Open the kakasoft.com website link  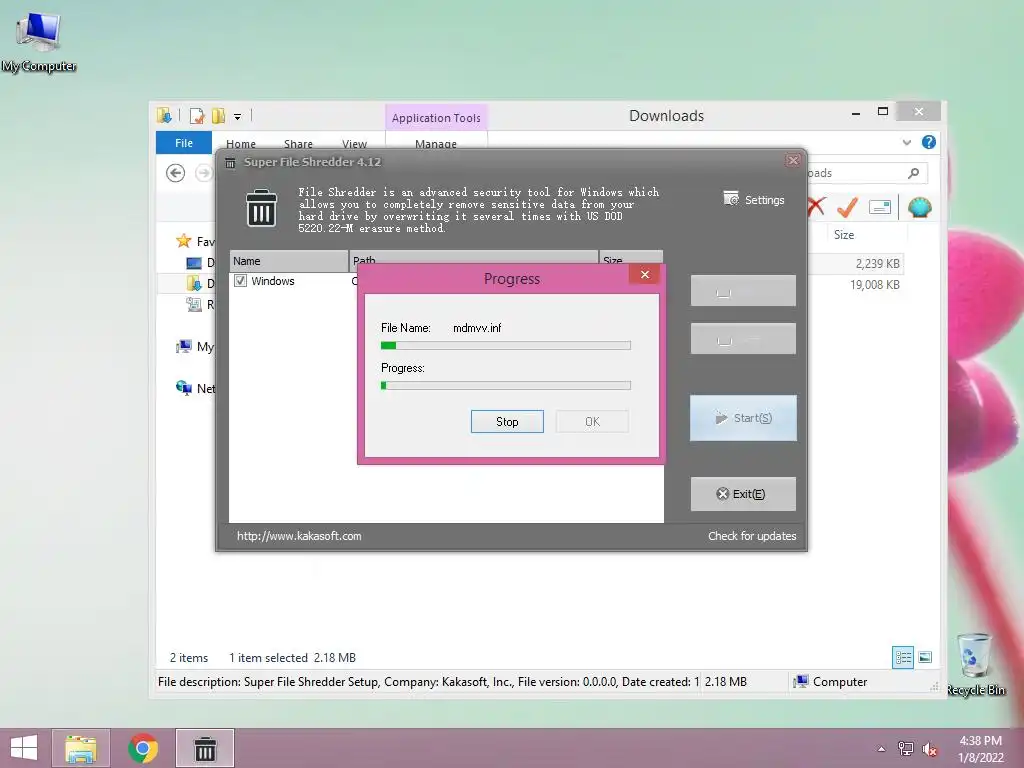(299, 536)
